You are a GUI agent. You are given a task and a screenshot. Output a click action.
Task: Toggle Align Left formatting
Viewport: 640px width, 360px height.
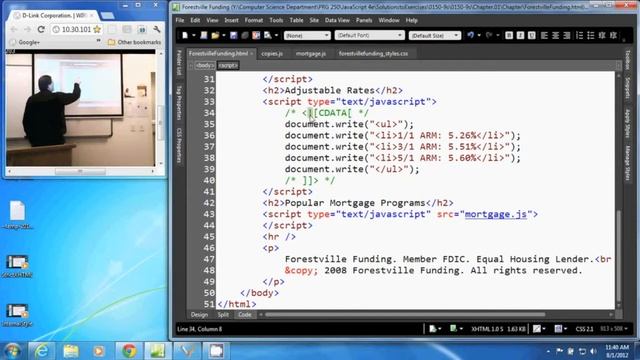(x=544, y=36)
